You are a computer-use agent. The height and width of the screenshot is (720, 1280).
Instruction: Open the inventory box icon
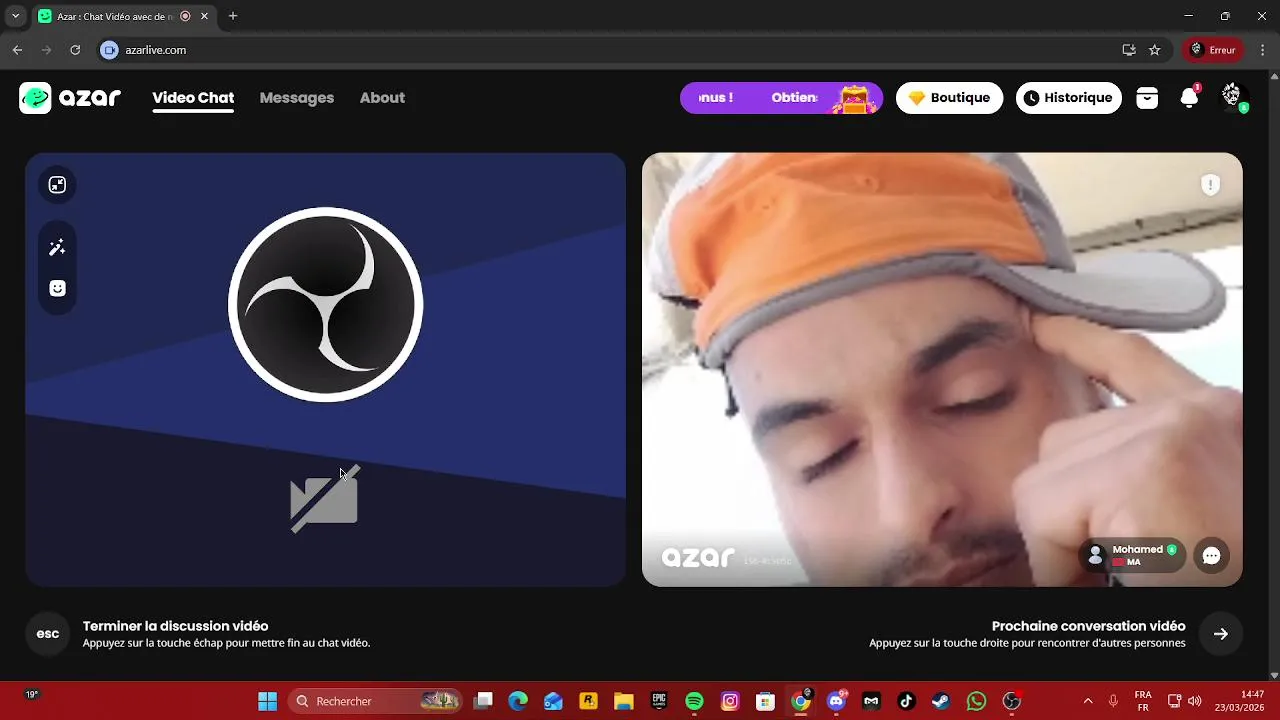[1147, 98]
